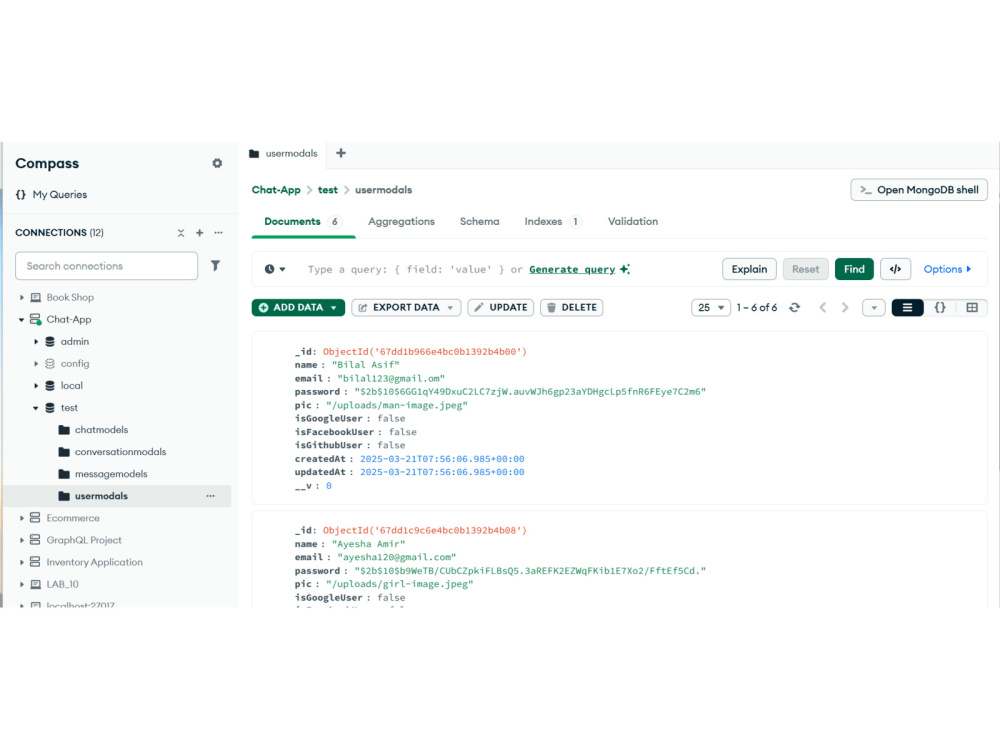Click the UPDATE button
Image resolution: width=1000 pixels, height=750 pixels.
[501, 307]
